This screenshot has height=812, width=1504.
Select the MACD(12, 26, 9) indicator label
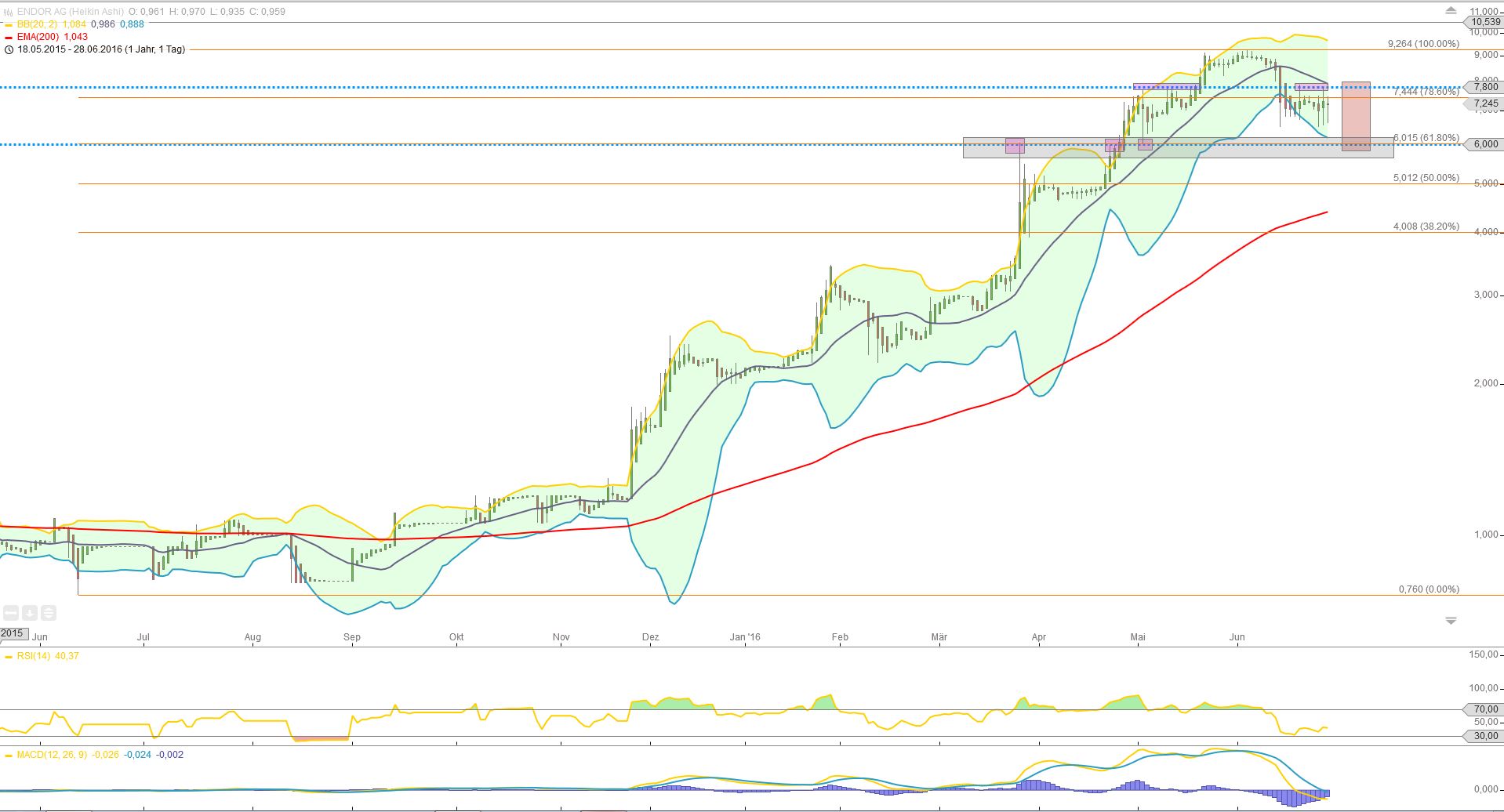coord(53,755)
